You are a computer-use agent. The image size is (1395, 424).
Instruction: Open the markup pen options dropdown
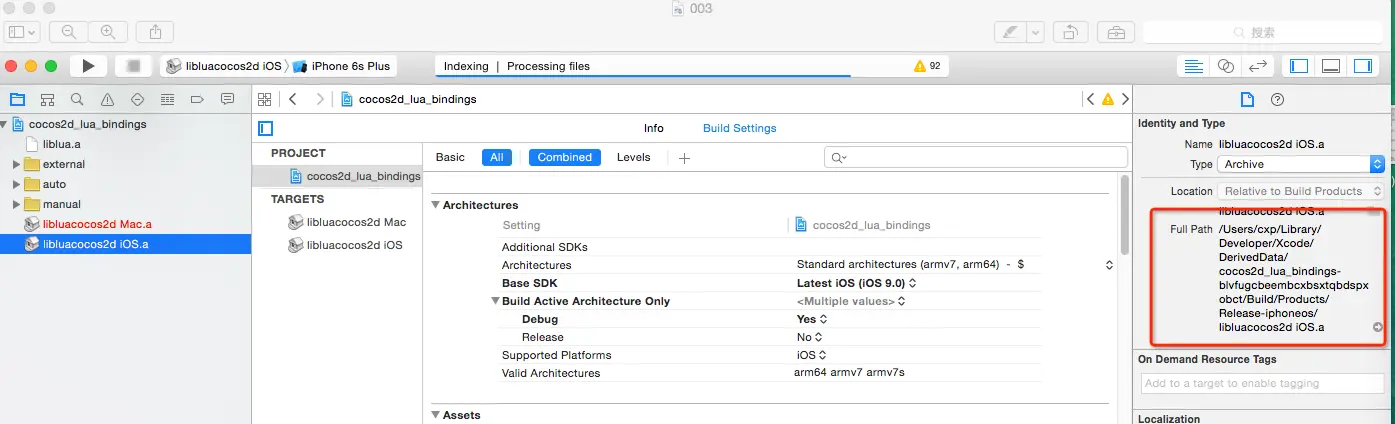pyautogui.click(x=1035, y=32)
